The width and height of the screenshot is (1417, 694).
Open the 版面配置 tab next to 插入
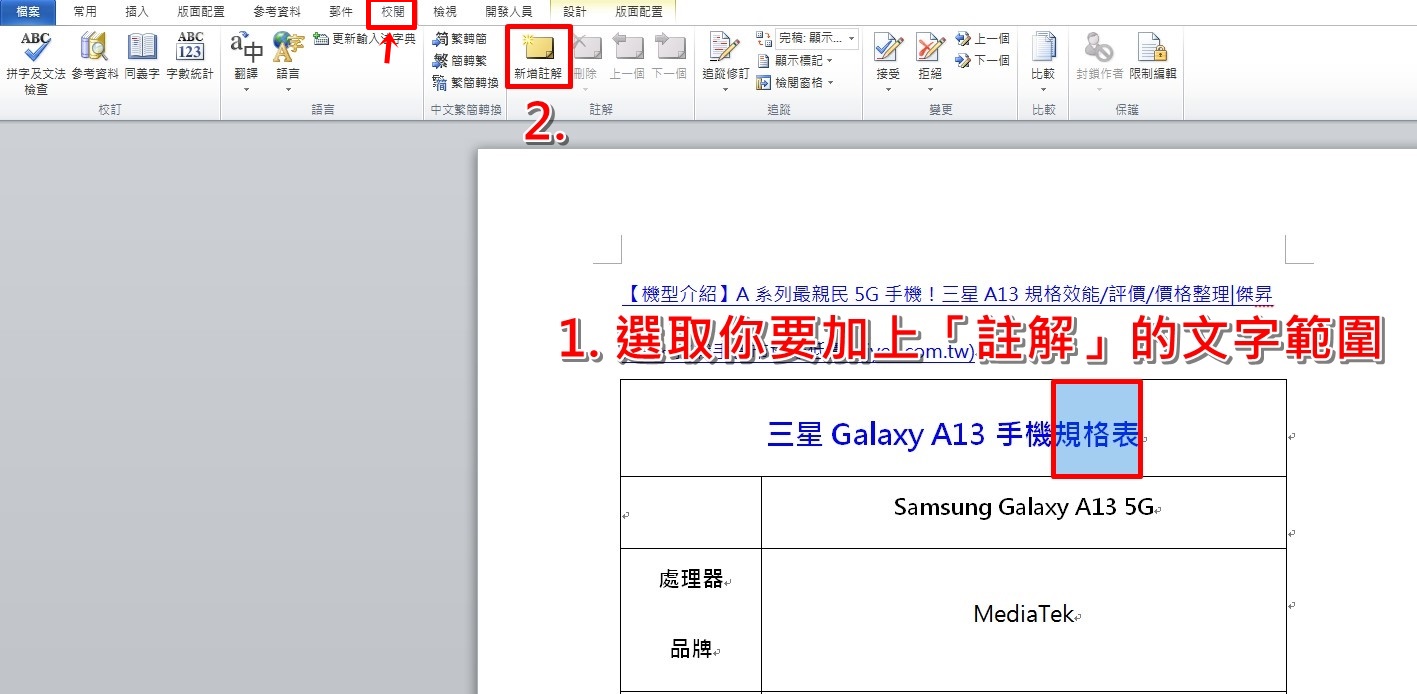pos(201,12)
